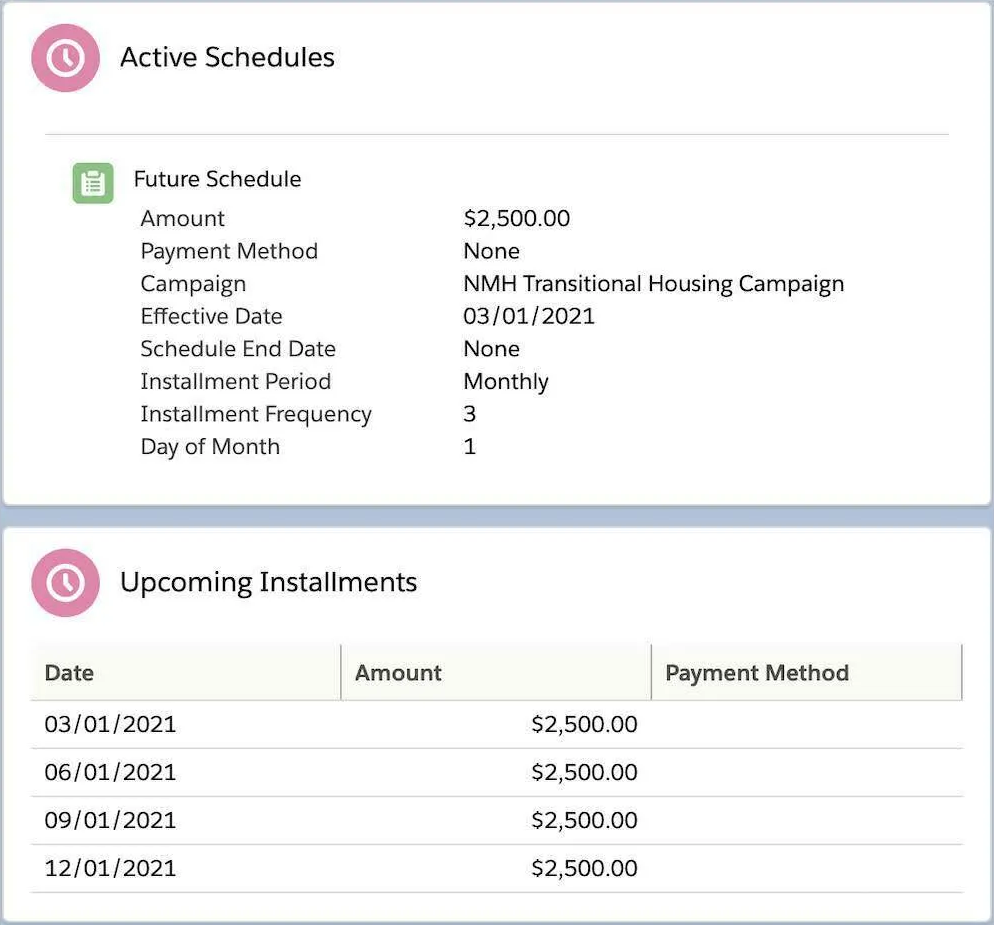Click the Amount column header
This screenshot has width=994, height=925.
tap(398, 673)
